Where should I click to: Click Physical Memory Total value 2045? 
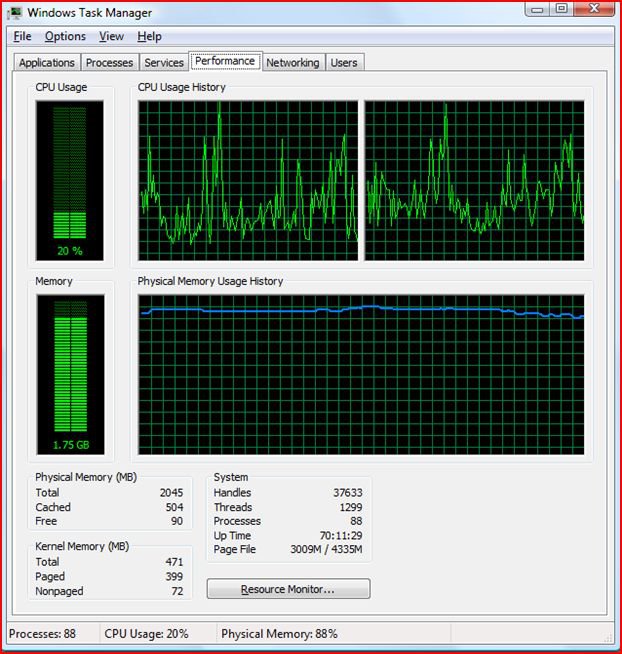click(171, 493)
